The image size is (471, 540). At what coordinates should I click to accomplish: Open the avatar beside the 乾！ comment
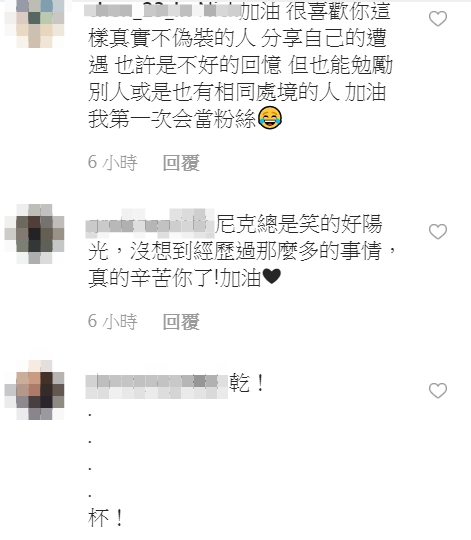[34, 390]
